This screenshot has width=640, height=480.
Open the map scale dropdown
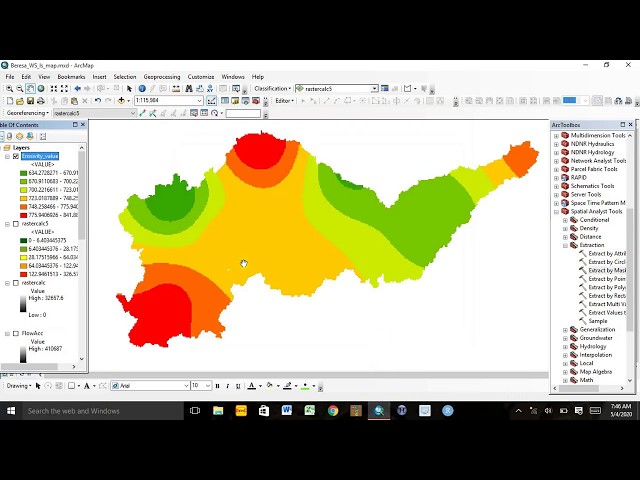coord(200,100)
